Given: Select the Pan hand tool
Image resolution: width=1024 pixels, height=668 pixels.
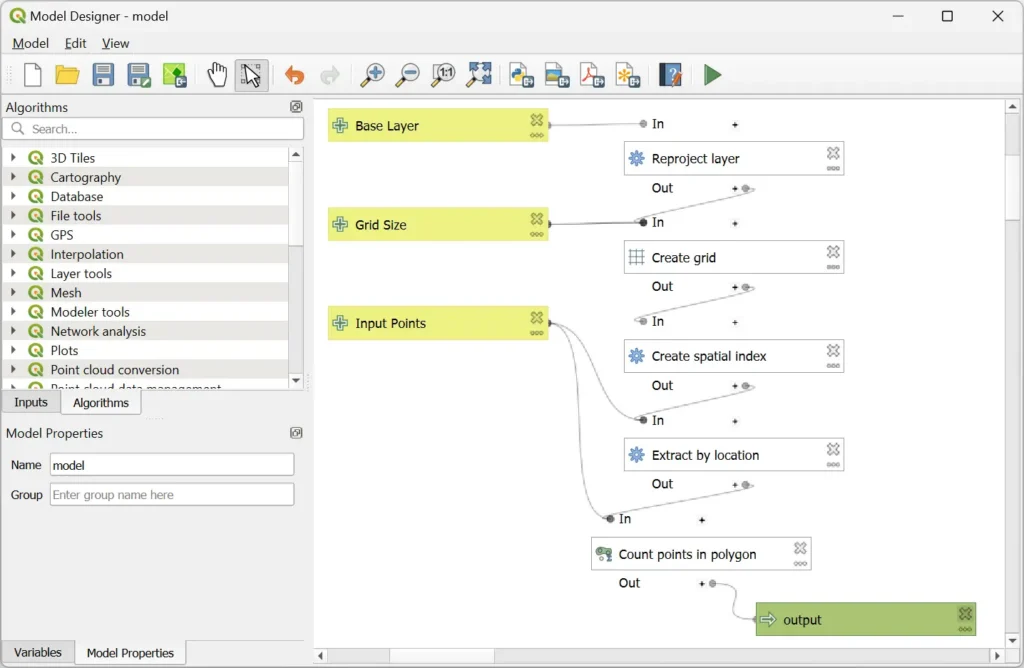Looking at the screenshot, I should click(x=217, y=75).
